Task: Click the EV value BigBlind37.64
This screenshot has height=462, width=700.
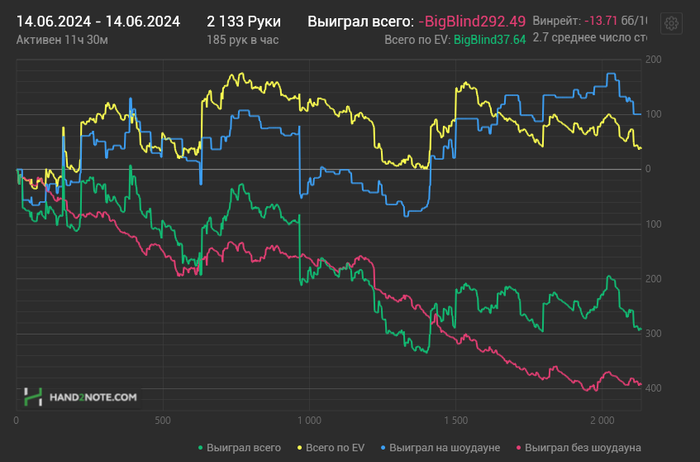Action: point(490,40)
